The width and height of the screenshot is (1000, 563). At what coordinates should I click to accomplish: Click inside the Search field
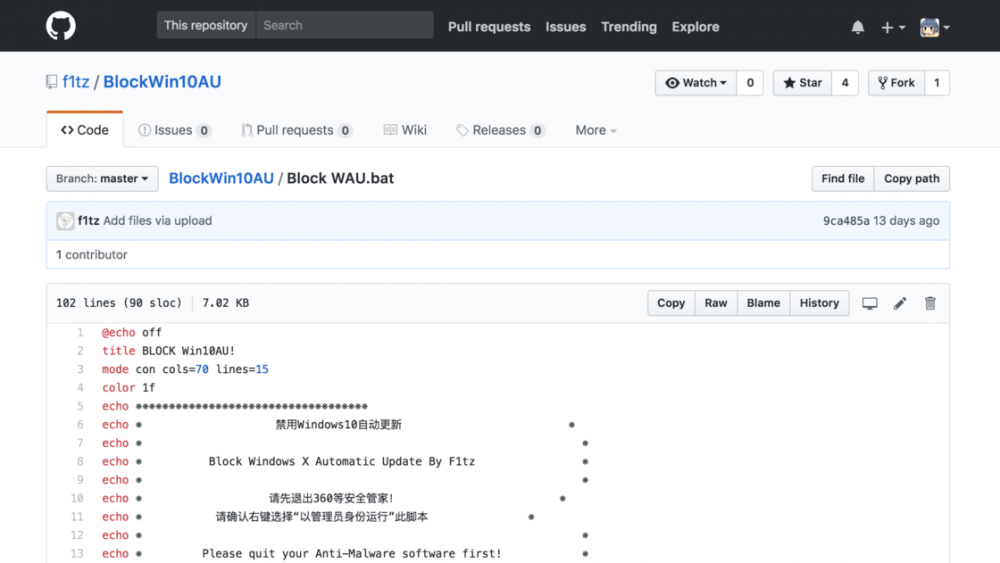344,26
